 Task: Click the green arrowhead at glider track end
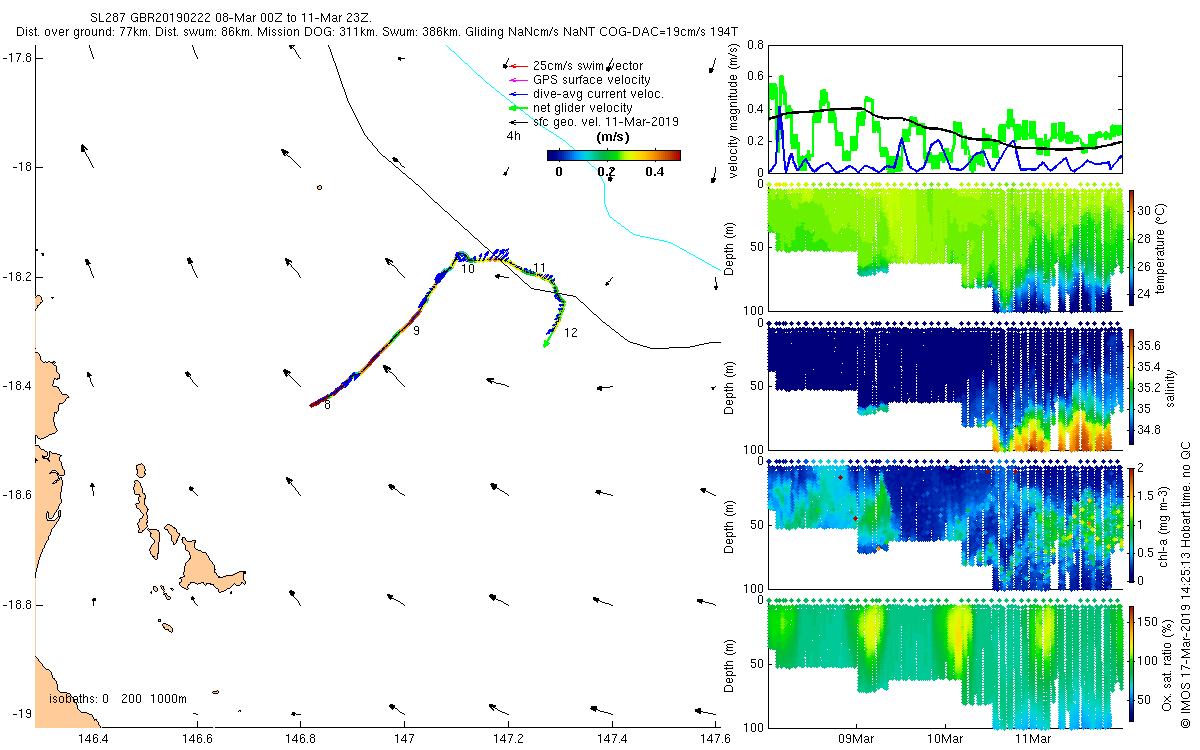pyautogui.click(x=546, y=344)
